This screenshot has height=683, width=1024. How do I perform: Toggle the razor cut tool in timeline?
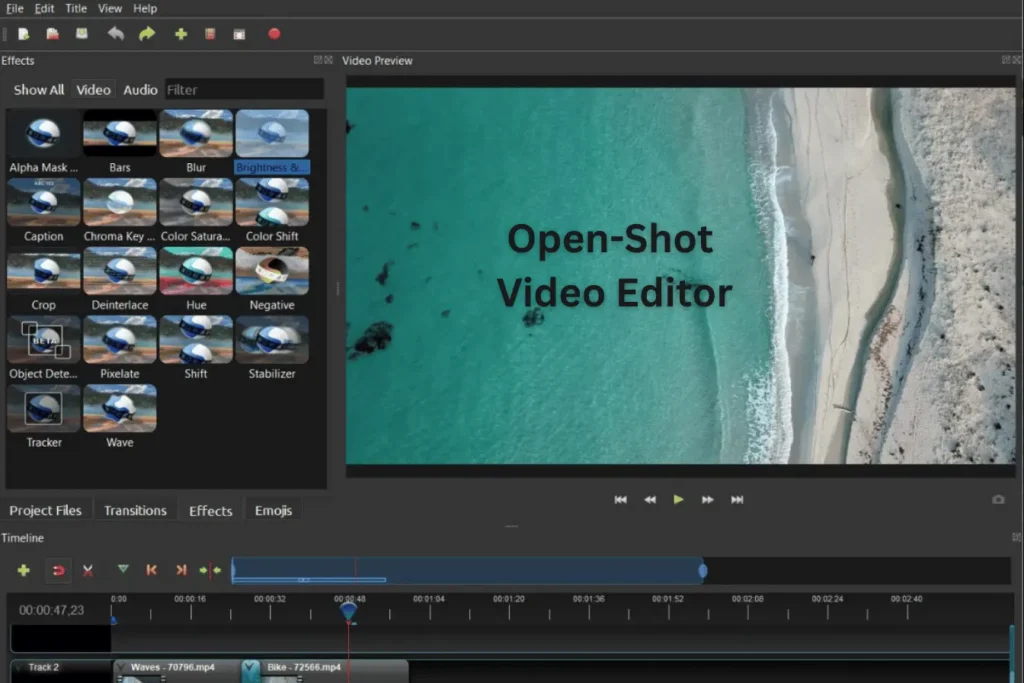88,571
